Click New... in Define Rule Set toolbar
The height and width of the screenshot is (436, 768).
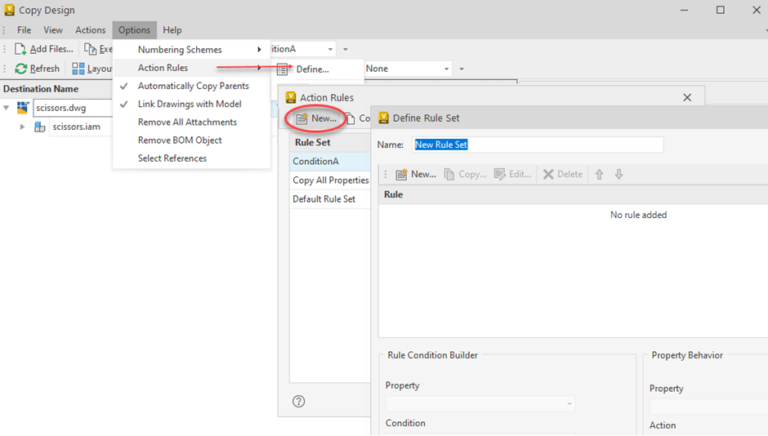coord(415,174)
